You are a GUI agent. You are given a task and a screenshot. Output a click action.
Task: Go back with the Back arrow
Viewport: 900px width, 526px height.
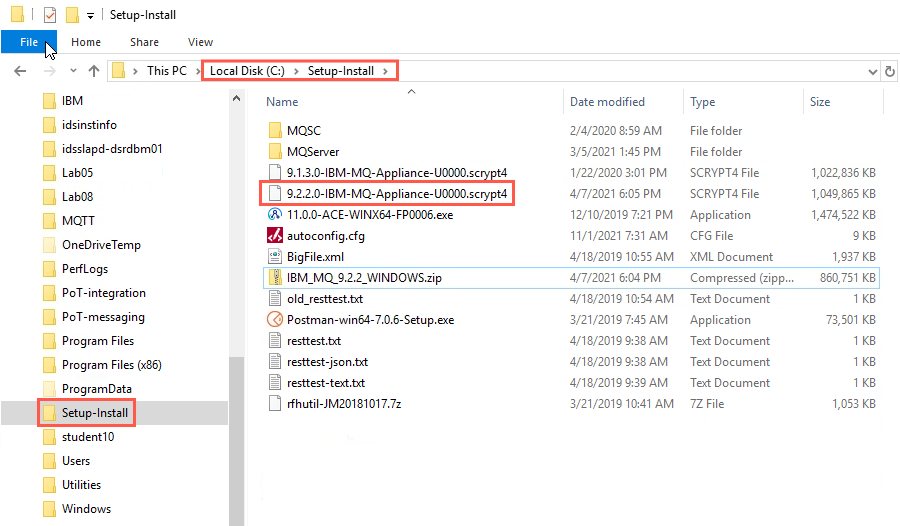tap(20, 71)
